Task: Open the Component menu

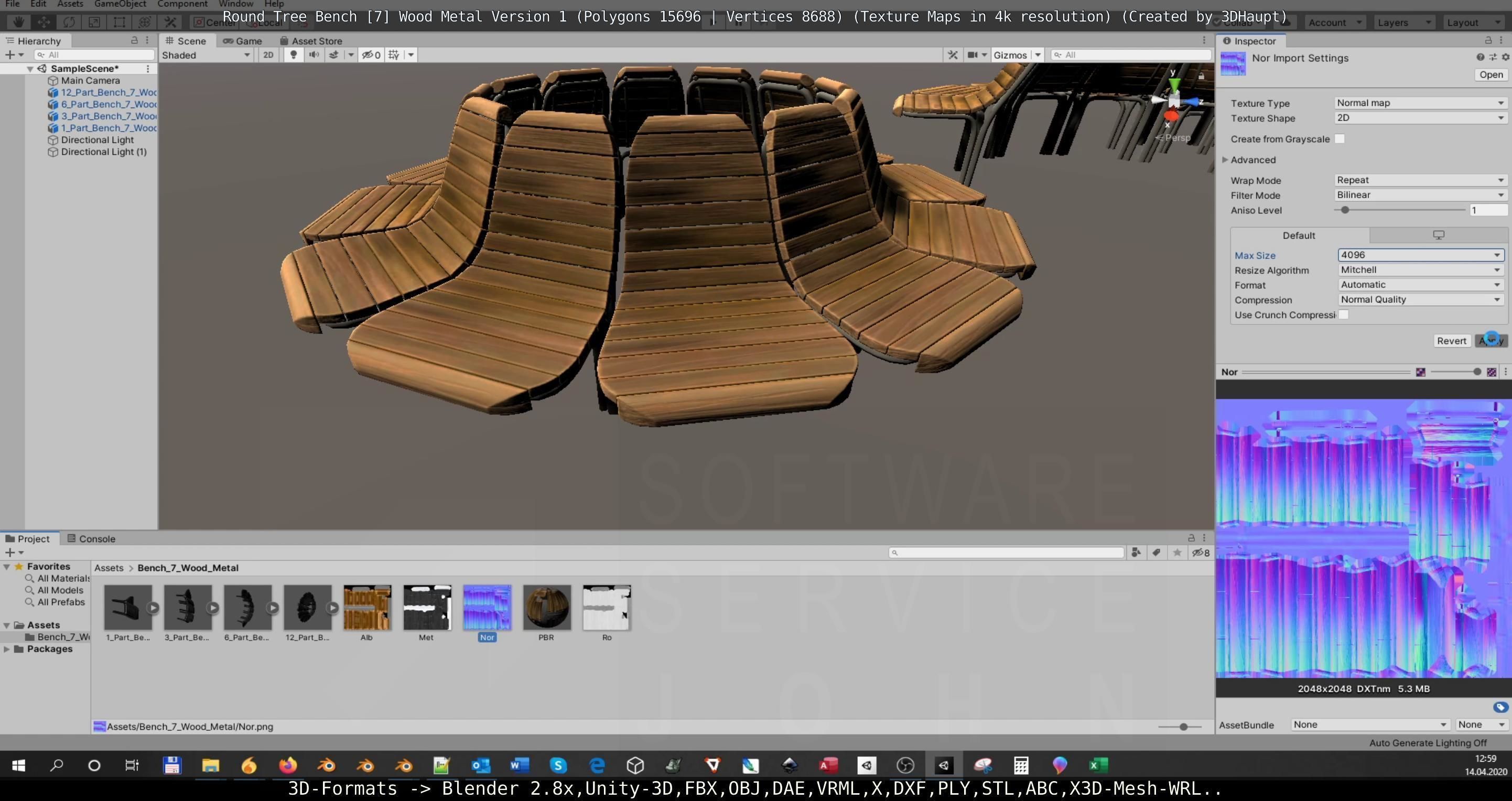Action: [x=182, y=4]
